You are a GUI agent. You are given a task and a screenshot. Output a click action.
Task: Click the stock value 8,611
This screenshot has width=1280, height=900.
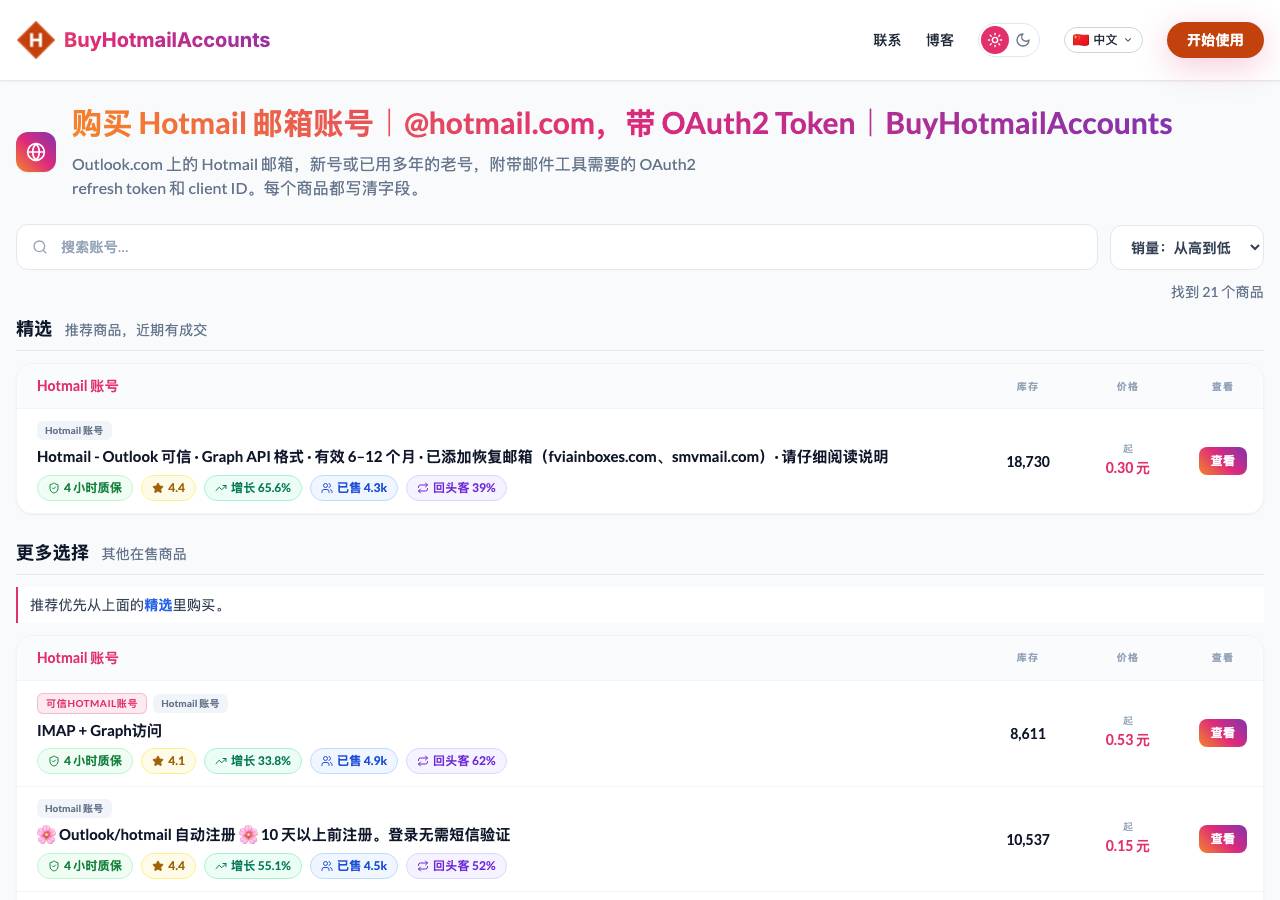coord(1028,734)
